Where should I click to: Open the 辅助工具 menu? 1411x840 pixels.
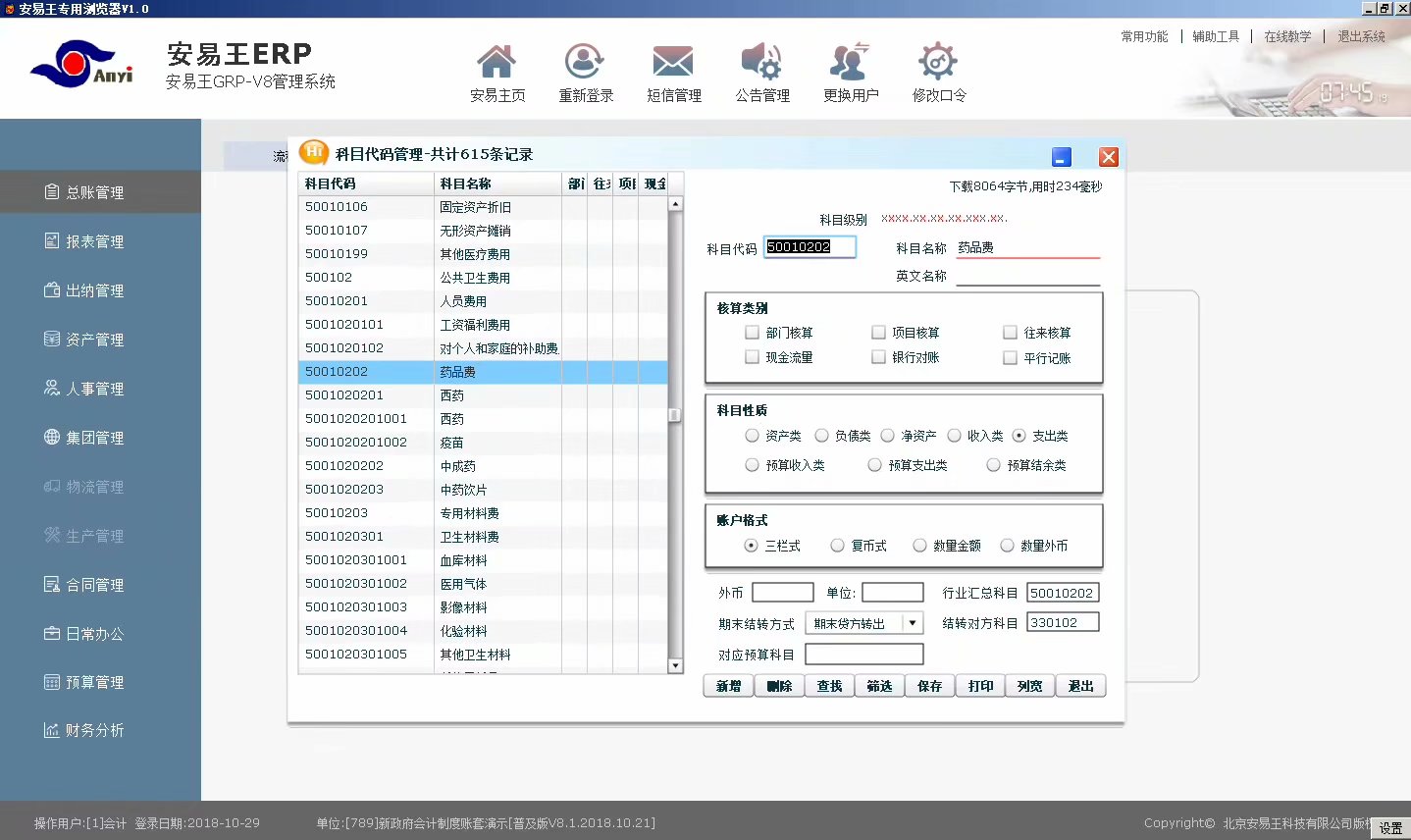(x=1216, y=36)
